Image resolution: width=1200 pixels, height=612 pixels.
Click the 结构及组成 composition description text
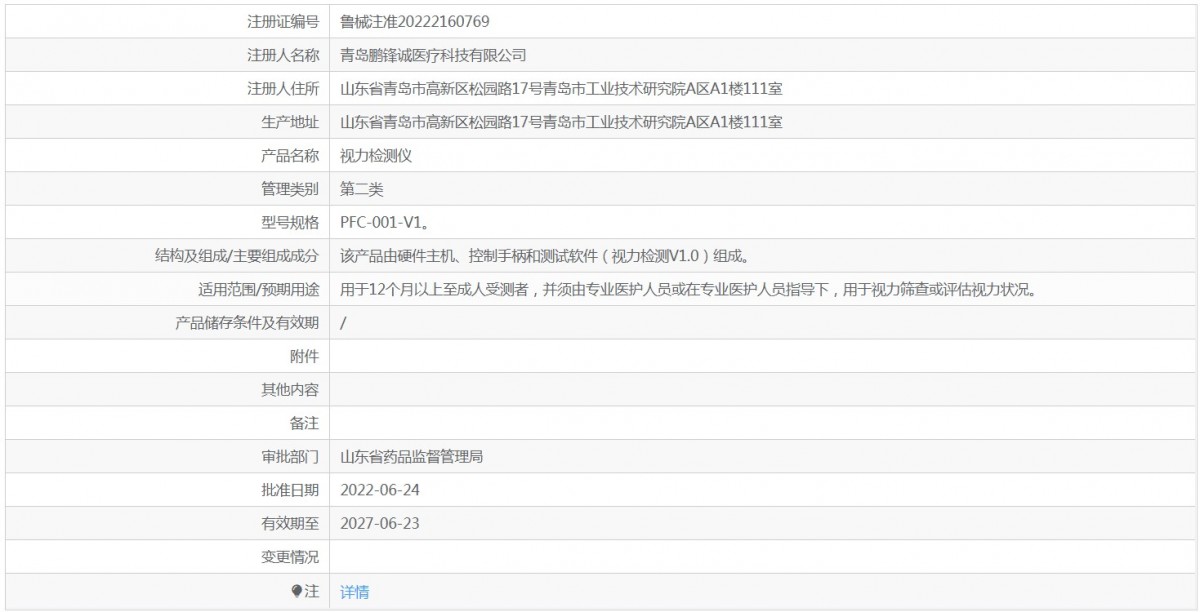tap(544, 256)
